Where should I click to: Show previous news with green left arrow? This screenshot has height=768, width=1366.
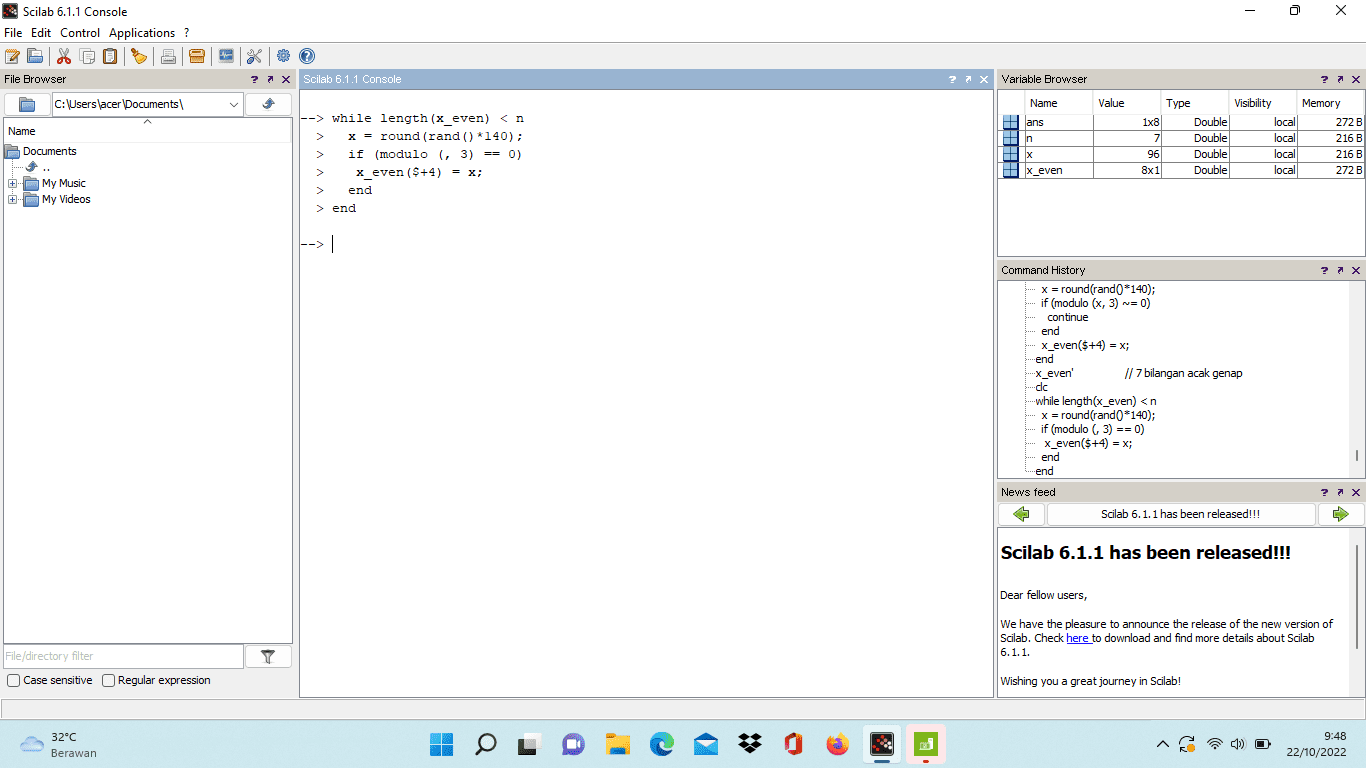(x=1021, y=514)
